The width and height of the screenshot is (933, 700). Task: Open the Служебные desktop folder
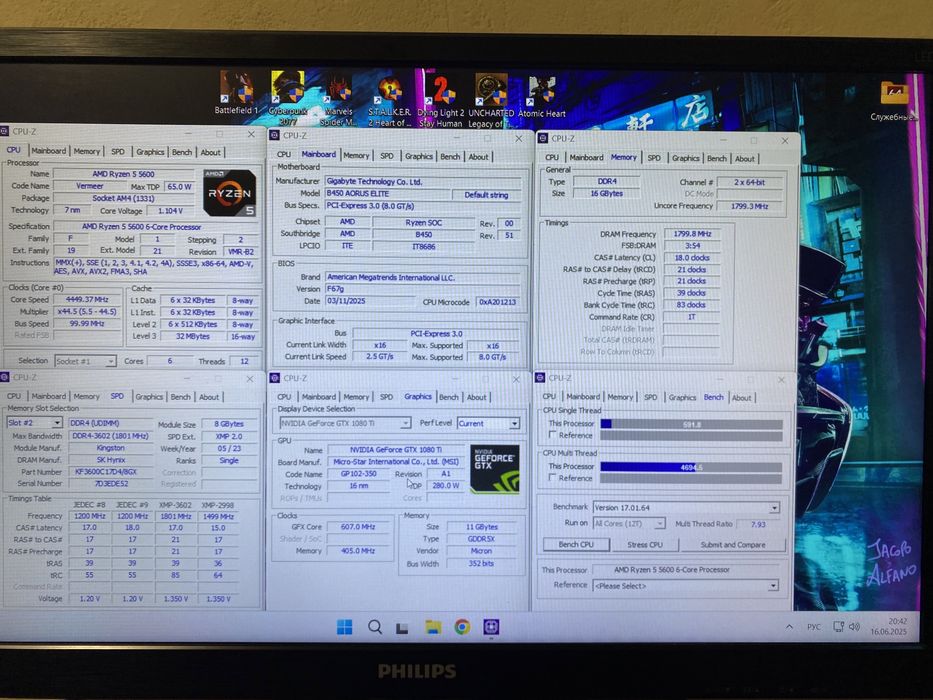(893, 101)
